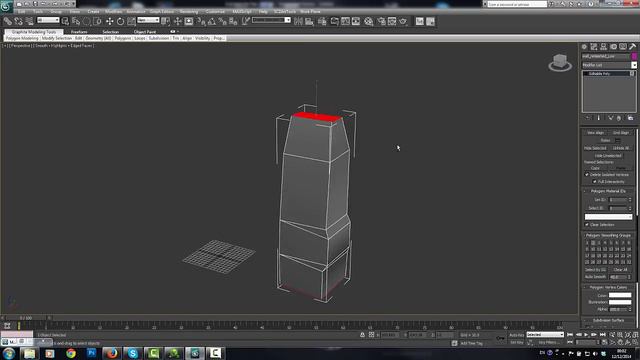Viewport: 640px width, 360px height.
Task: Toggle Delete Isolated Vertices checkbox
Action: [x=587, y=175]
